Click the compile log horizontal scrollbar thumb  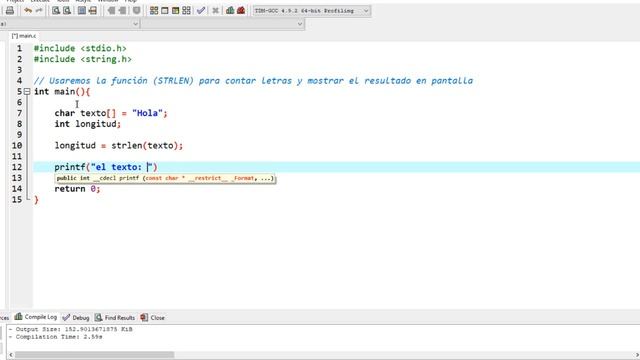click(x=95, y=355)
